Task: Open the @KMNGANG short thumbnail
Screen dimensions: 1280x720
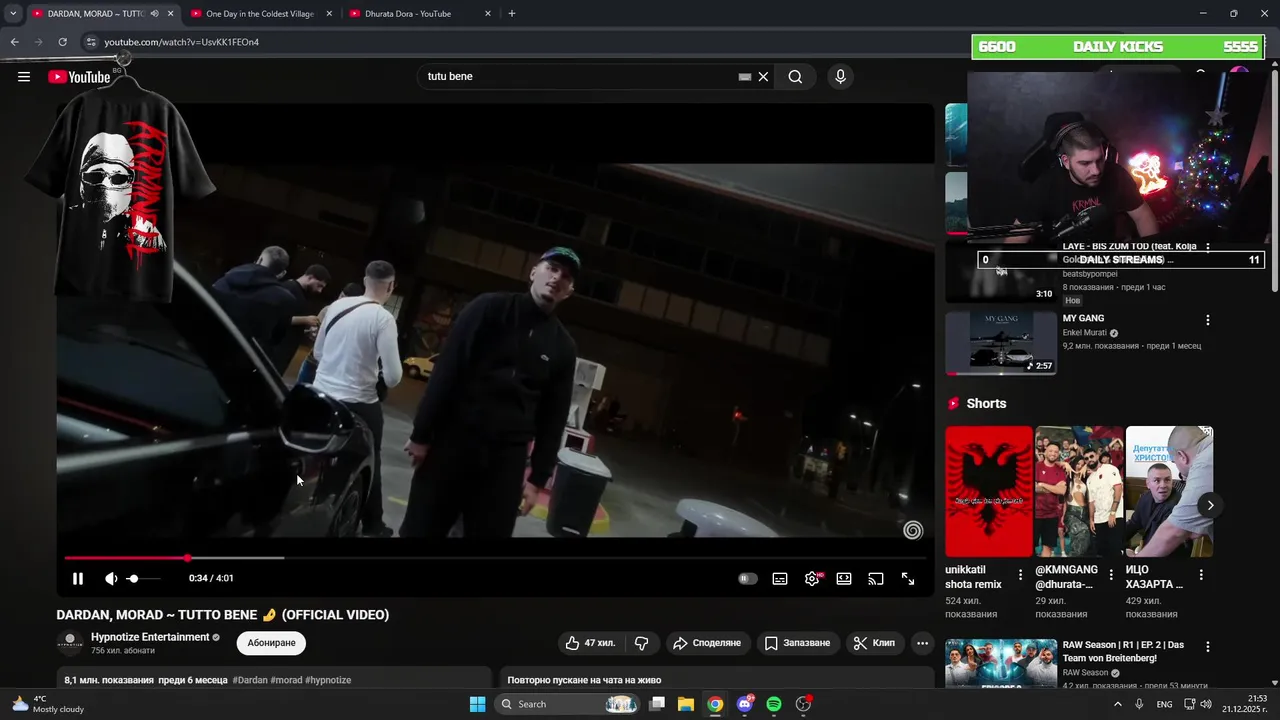Action: (x=1079, y=491)
